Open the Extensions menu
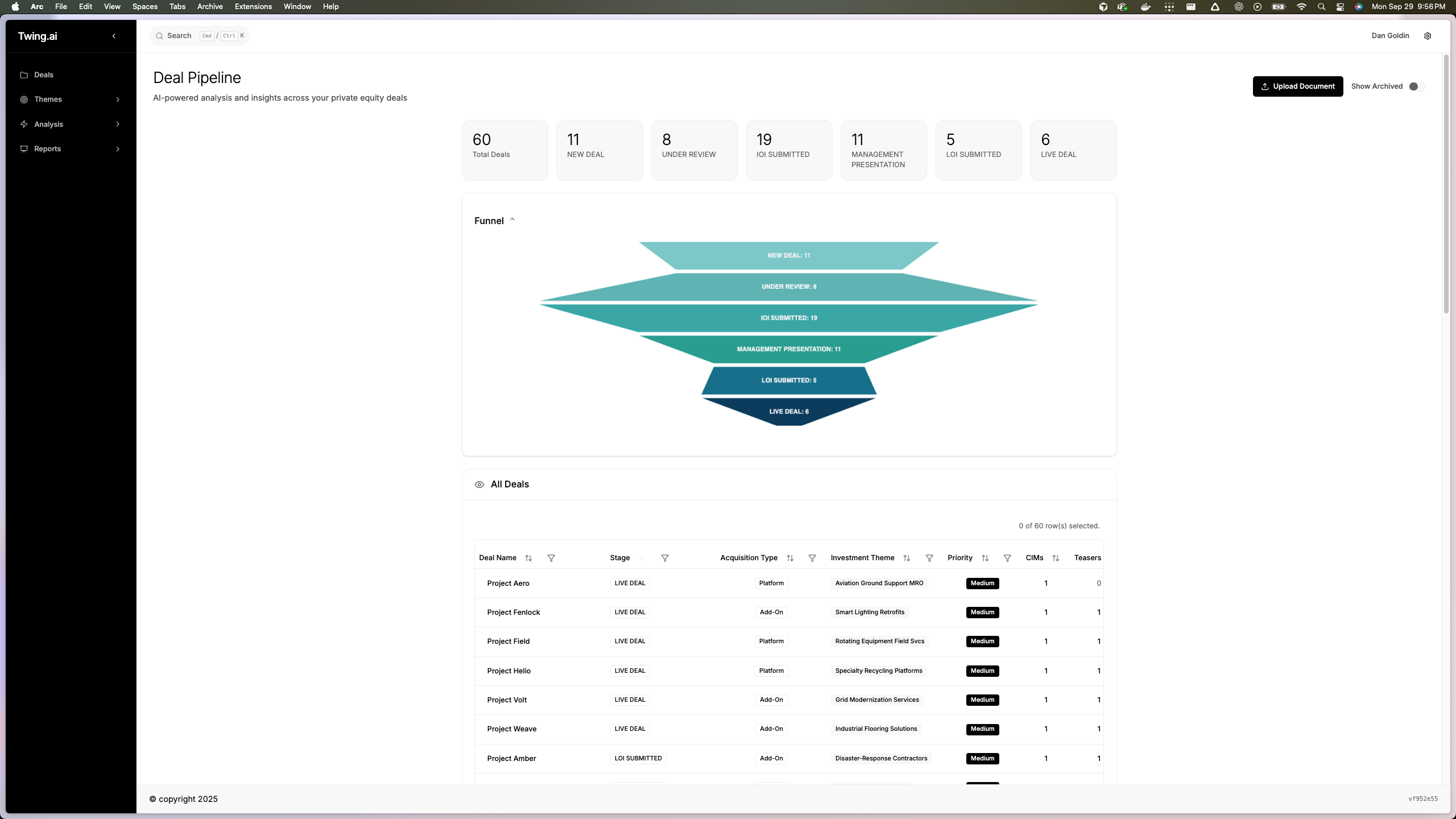 coord(253,6)
